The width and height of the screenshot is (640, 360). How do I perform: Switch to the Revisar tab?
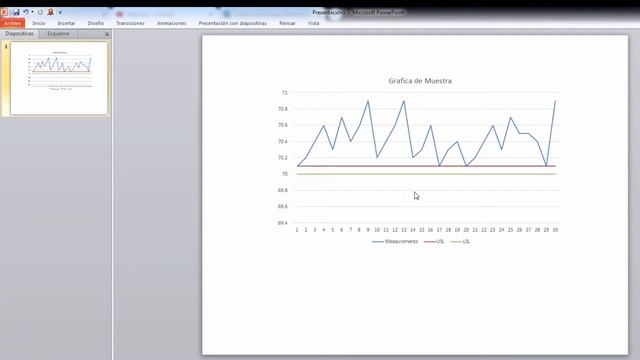click(287, 23)
